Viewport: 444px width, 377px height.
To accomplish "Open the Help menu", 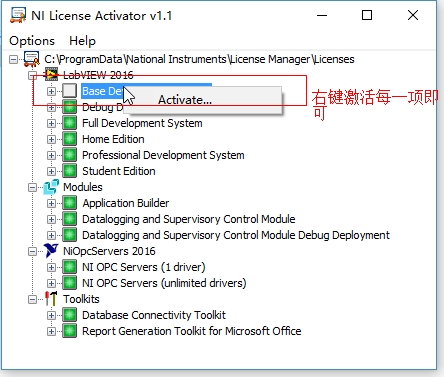I will click(82, 41).
